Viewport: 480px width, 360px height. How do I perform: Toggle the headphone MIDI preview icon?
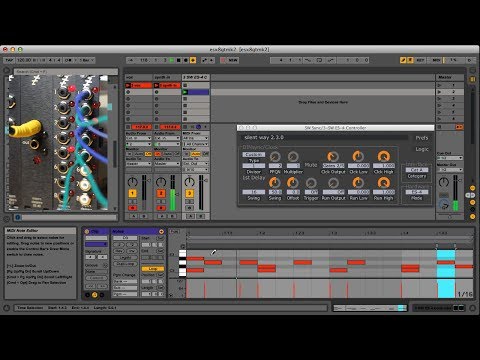[182, 246]
